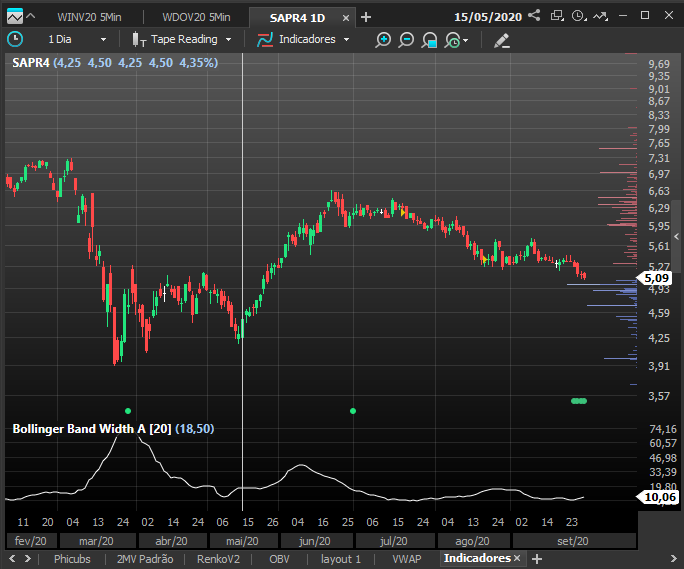684x569 pixels.
Task: Open the zoom history clock dropdown
Action: coord(456,40)
